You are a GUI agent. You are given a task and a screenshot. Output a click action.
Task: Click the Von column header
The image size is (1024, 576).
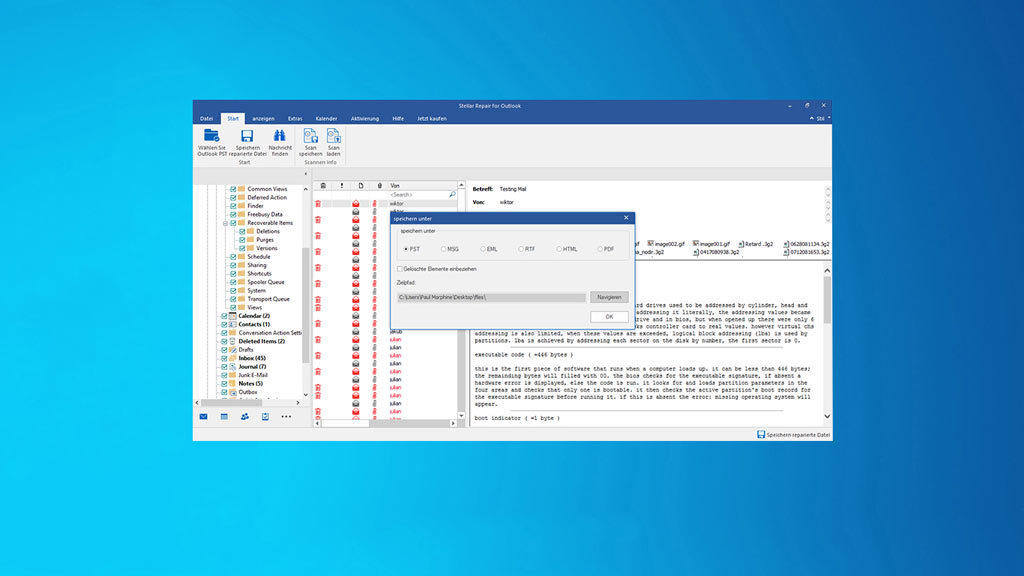[422, 185]
